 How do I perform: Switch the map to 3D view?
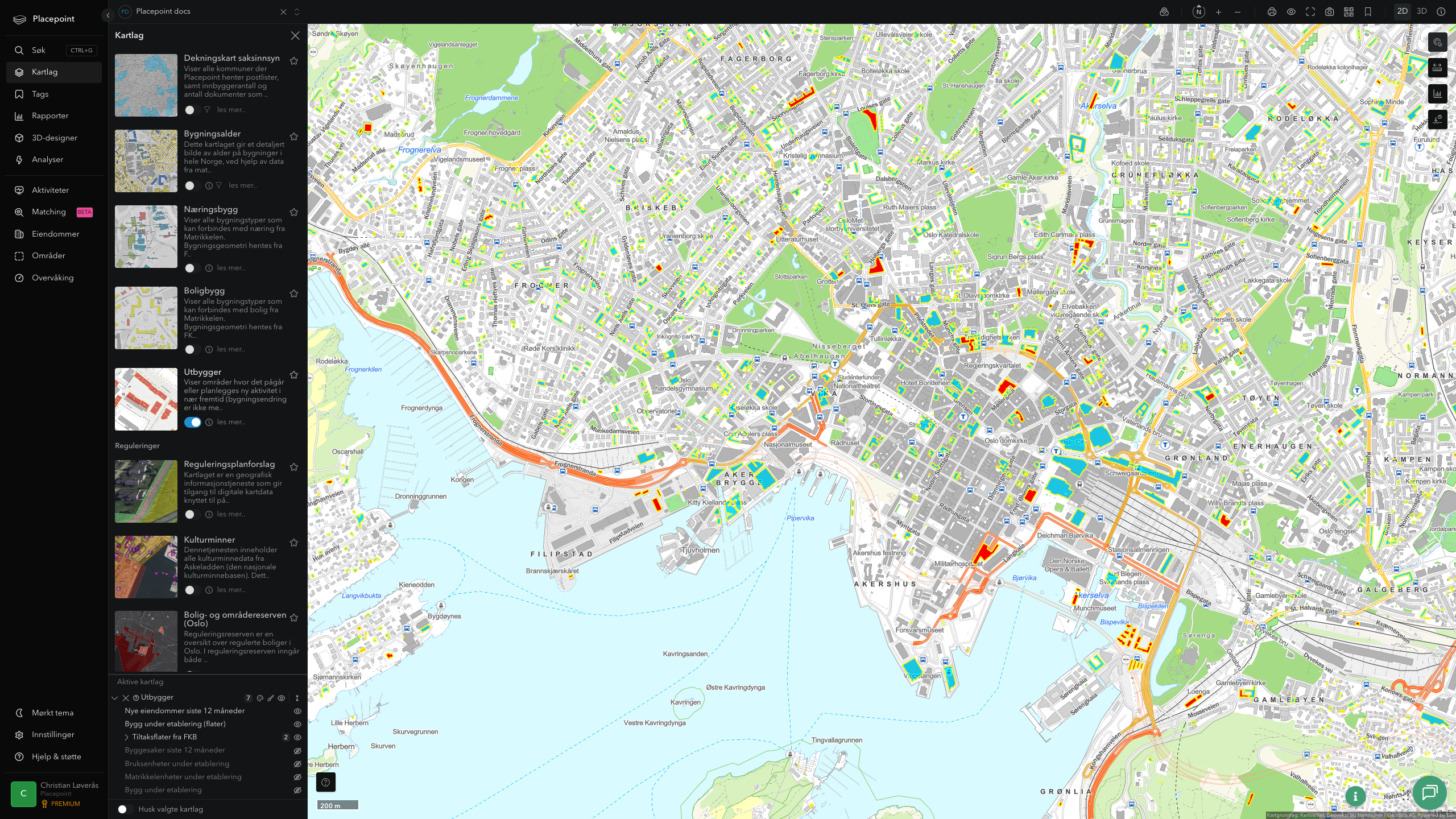point(1421,11)
